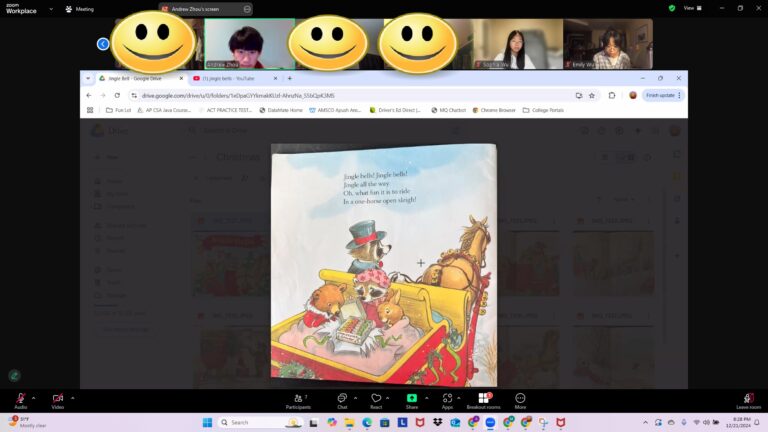
Task: Open ACT PRACTICE TEST bookmark
Action: (225, 110)
